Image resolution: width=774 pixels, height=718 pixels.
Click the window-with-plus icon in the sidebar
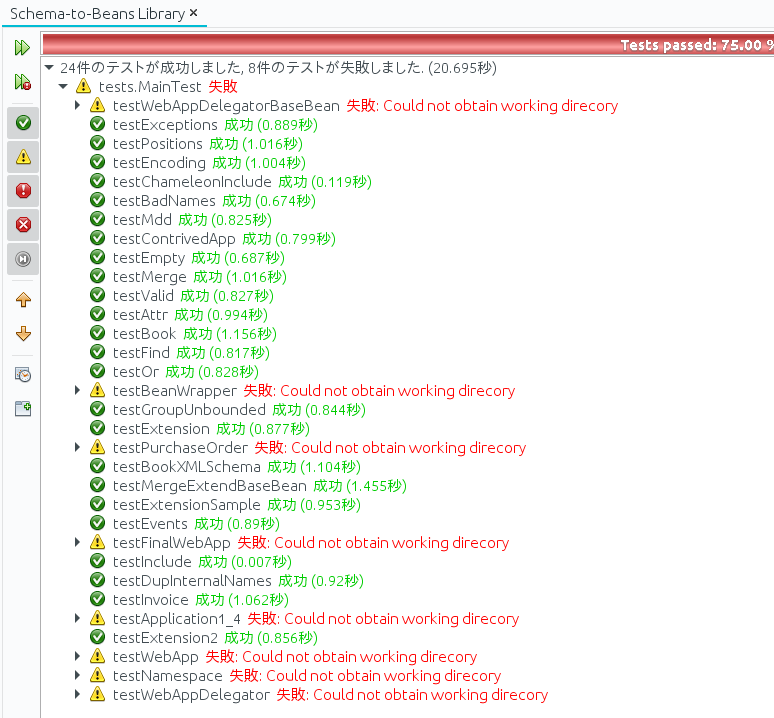[23, 409]
